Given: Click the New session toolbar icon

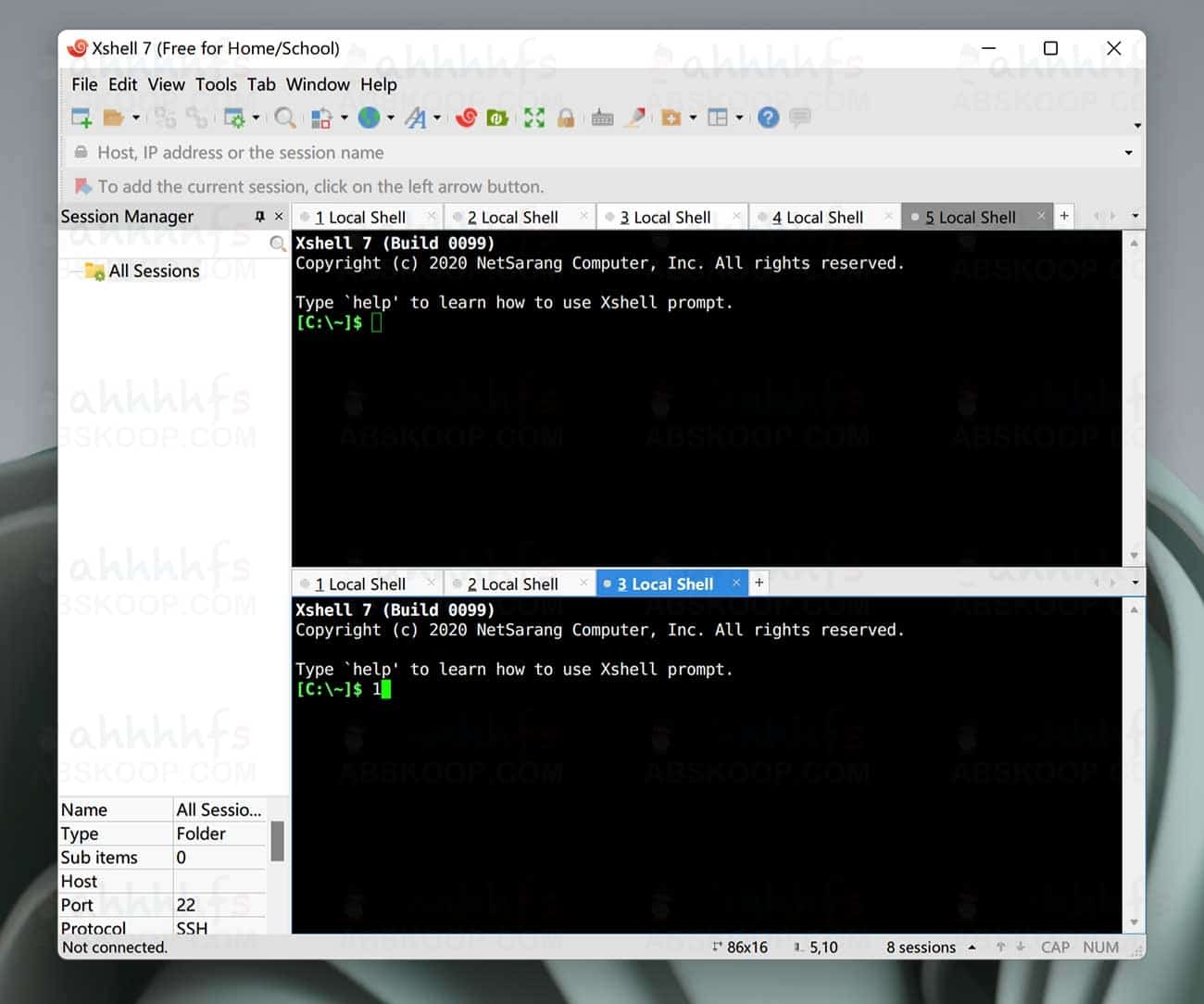Looking at the screenshot, I should pyautogui.click(x=82, y=118).
